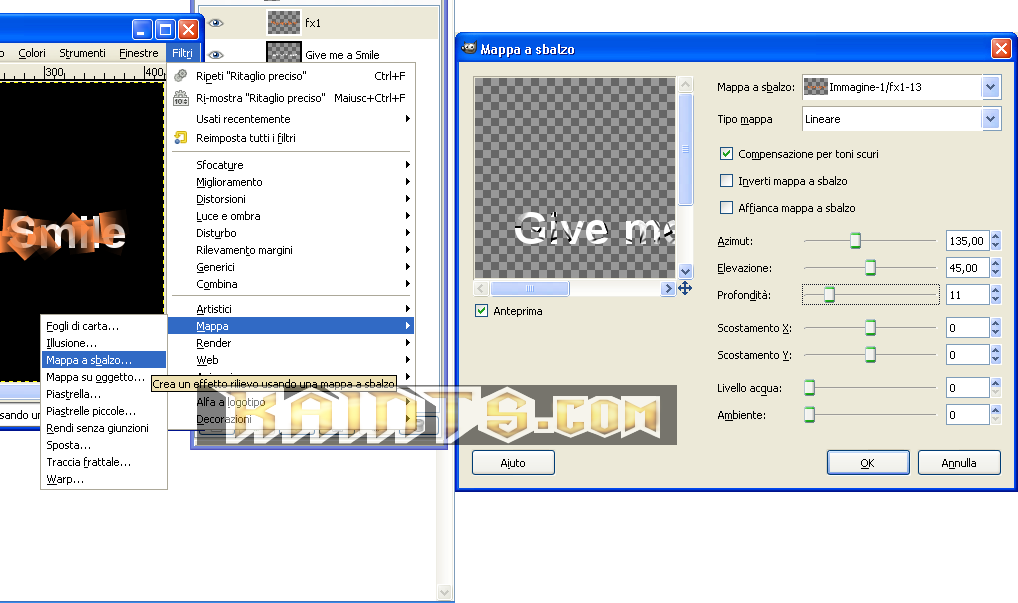Click the fx1 layer thumbnail
This screenshot has height=603, width=1018.
click(x=284, y=22)
